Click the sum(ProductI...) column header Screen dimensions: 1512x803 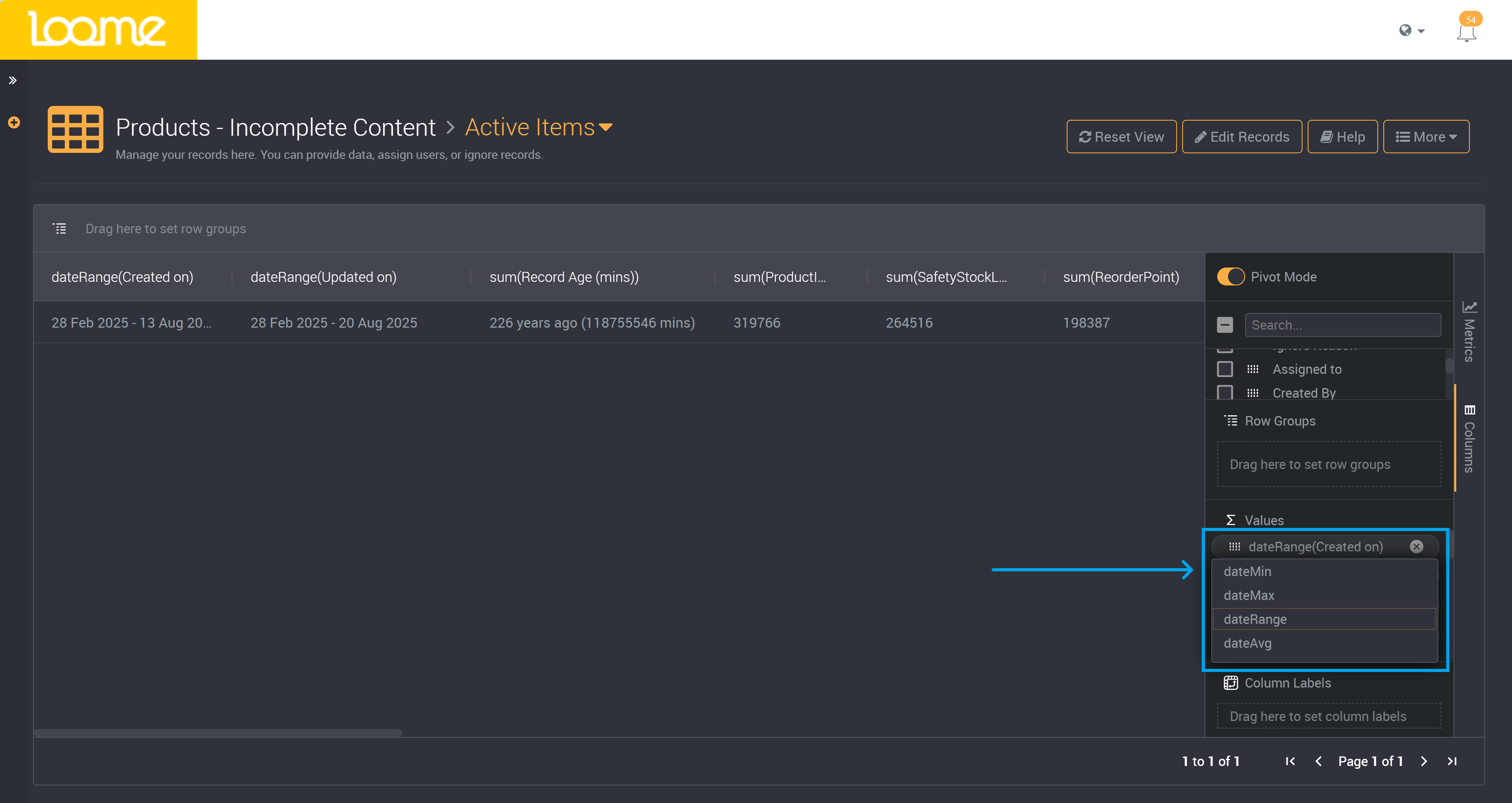pyautogui.click(x=780, y=277)
